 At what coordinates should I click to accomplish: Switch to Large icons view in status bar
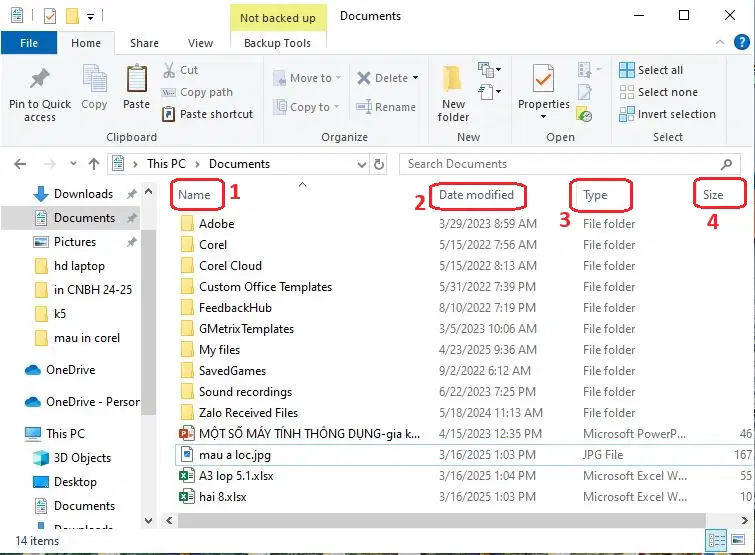738,540
